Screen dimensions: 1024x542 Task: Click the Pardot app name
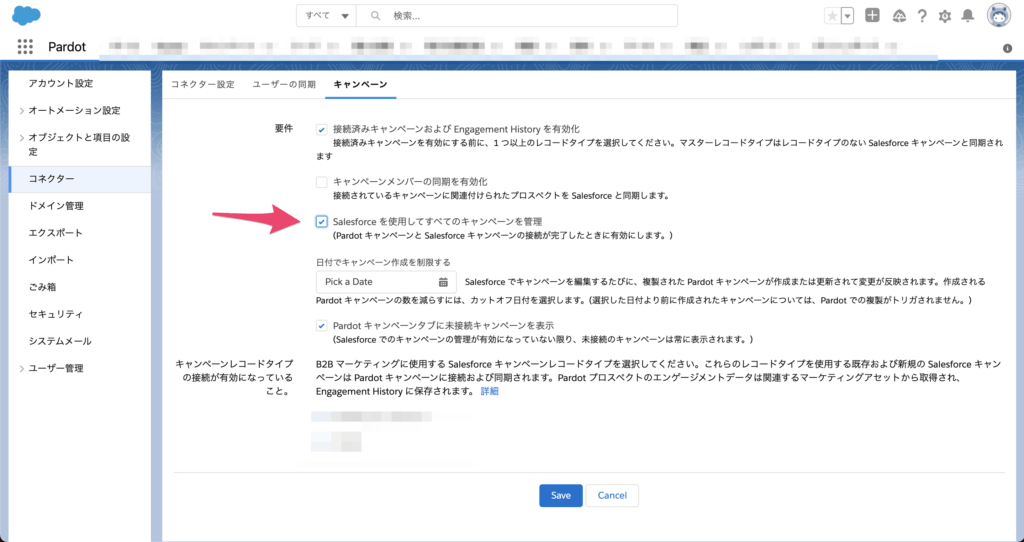(67, 47)
